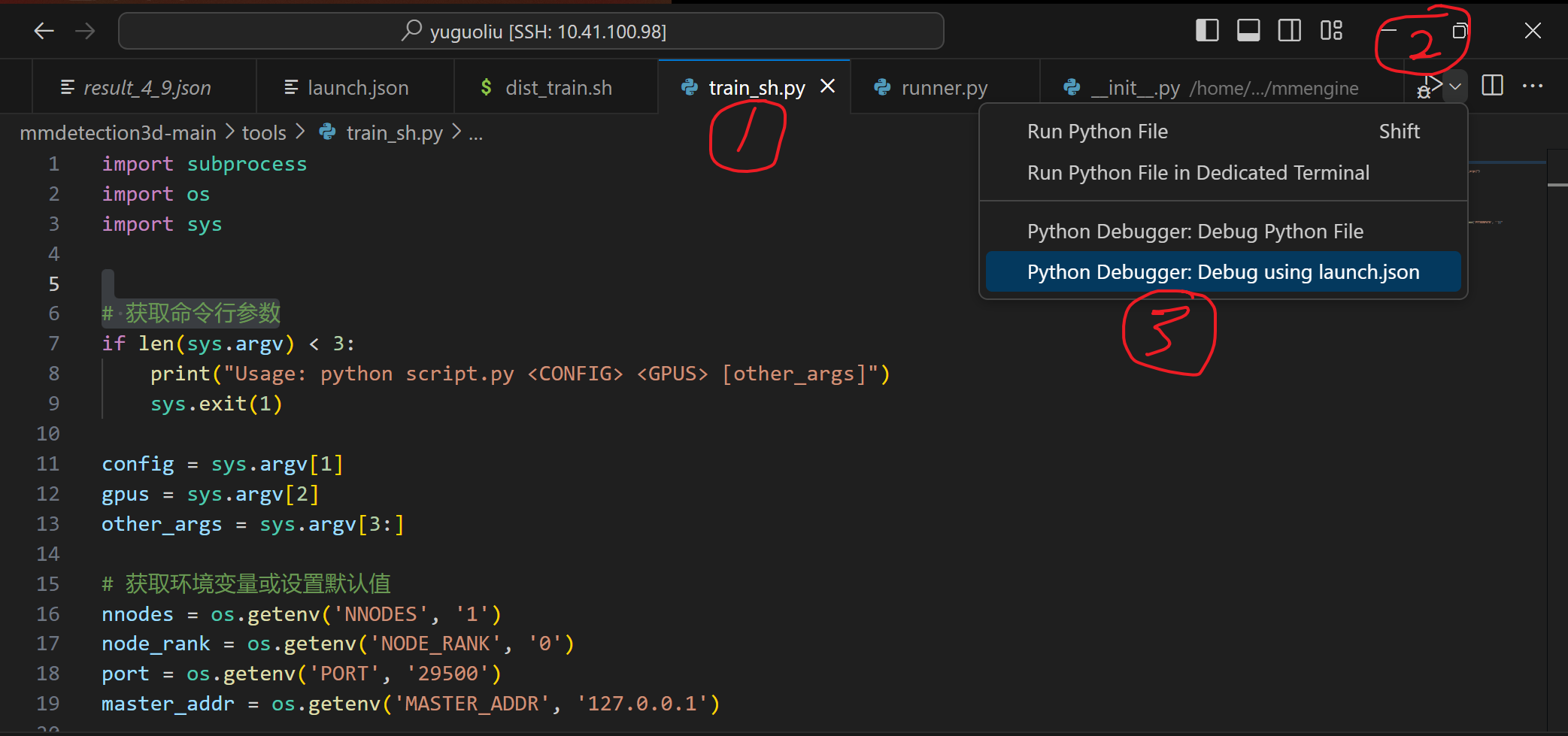The image size is (1568, 736).
Task: Open the More Actions ellipsis in editor toolbar
Action: (1533, 86)
